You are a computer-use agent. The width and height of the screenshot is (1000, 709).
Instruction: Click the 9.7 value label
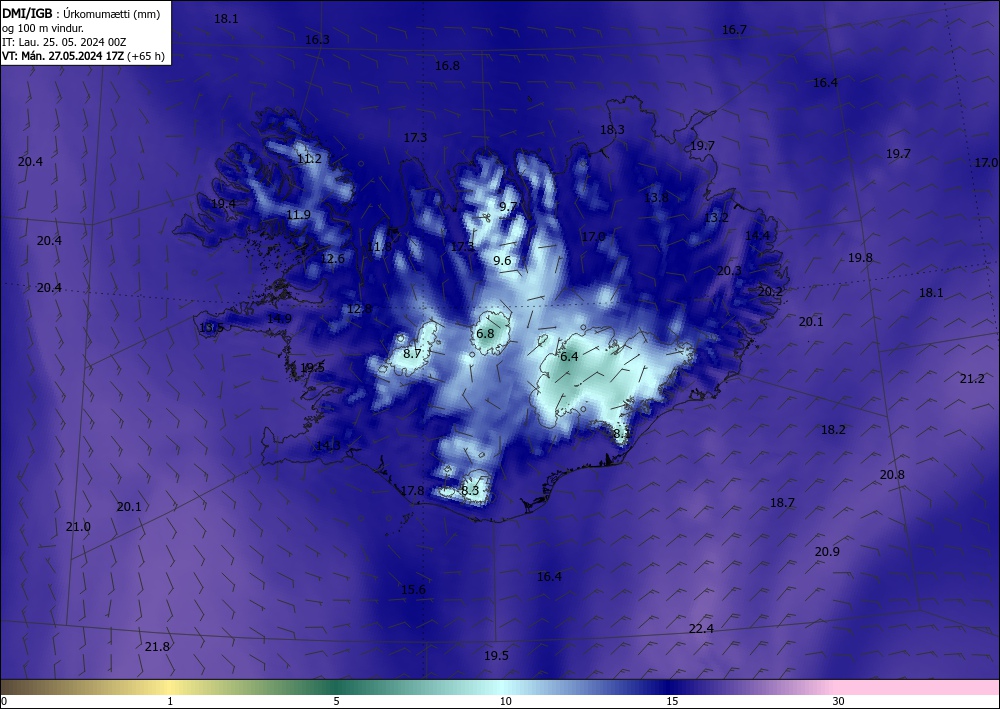coord(508,207)
